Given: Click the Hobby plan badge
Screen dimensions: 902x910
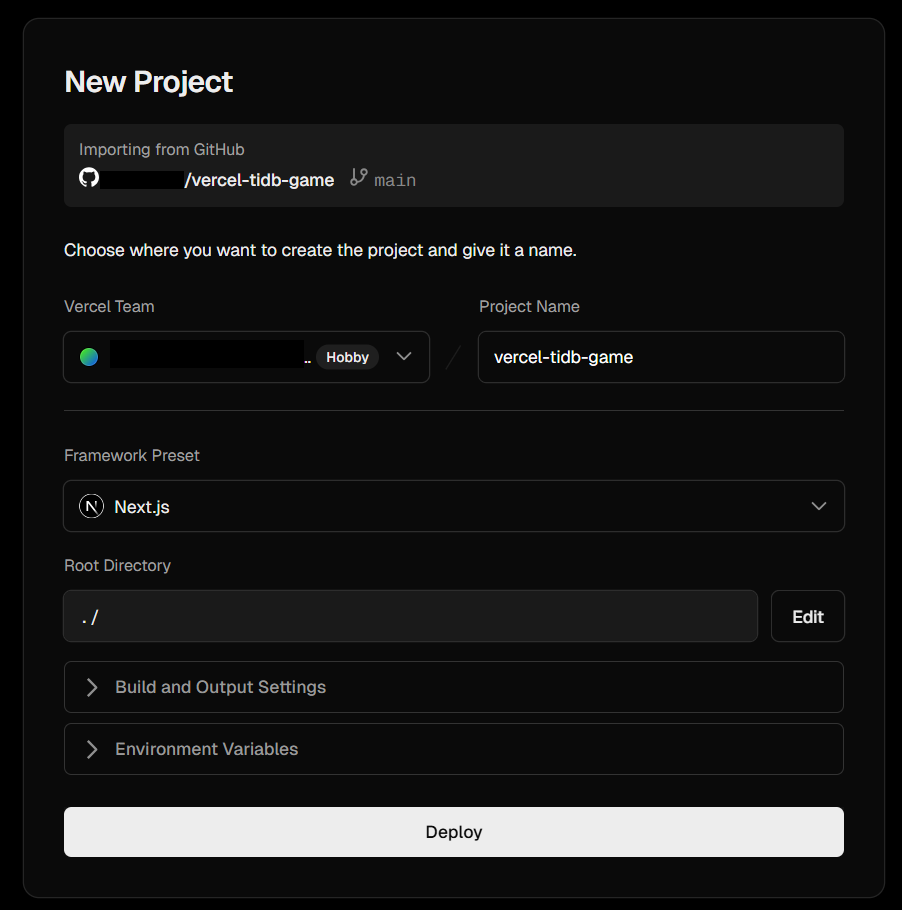Looking at the screenshot, I should click(347, 357).
